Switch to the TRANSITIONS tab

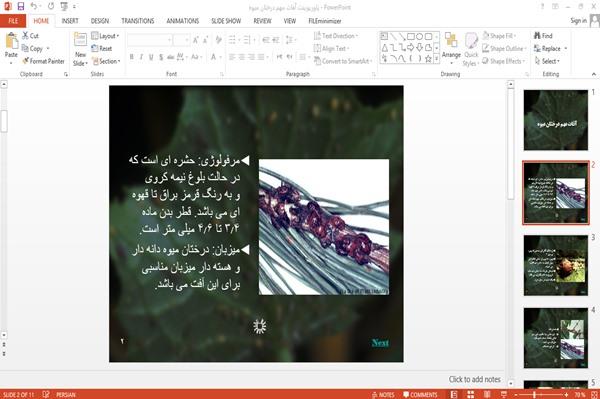(x=138, y=21)
